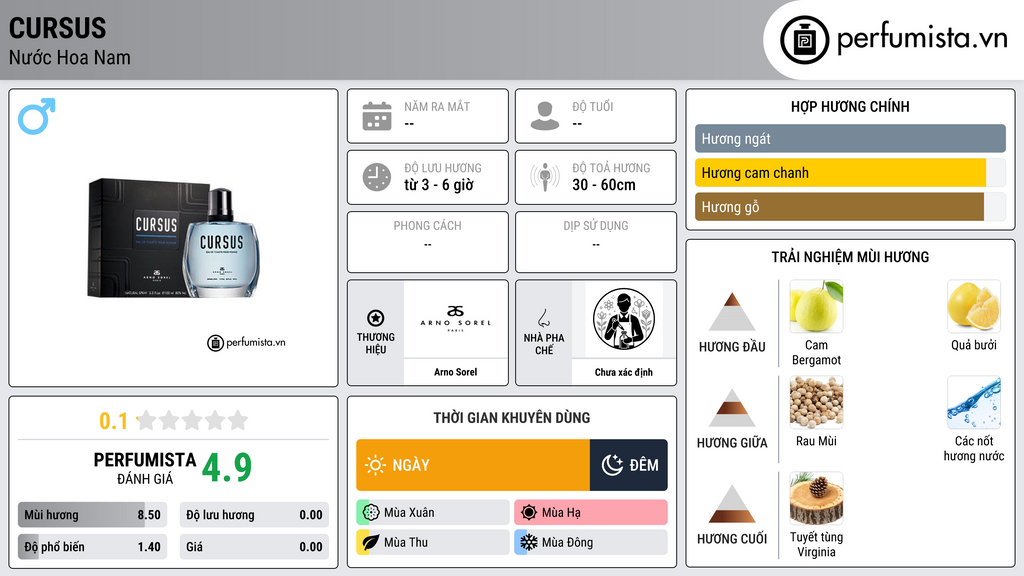Click the blue male gender symbol icon
The height and width of the screenshot is (576, 1024).
click(x=37, y=116)
